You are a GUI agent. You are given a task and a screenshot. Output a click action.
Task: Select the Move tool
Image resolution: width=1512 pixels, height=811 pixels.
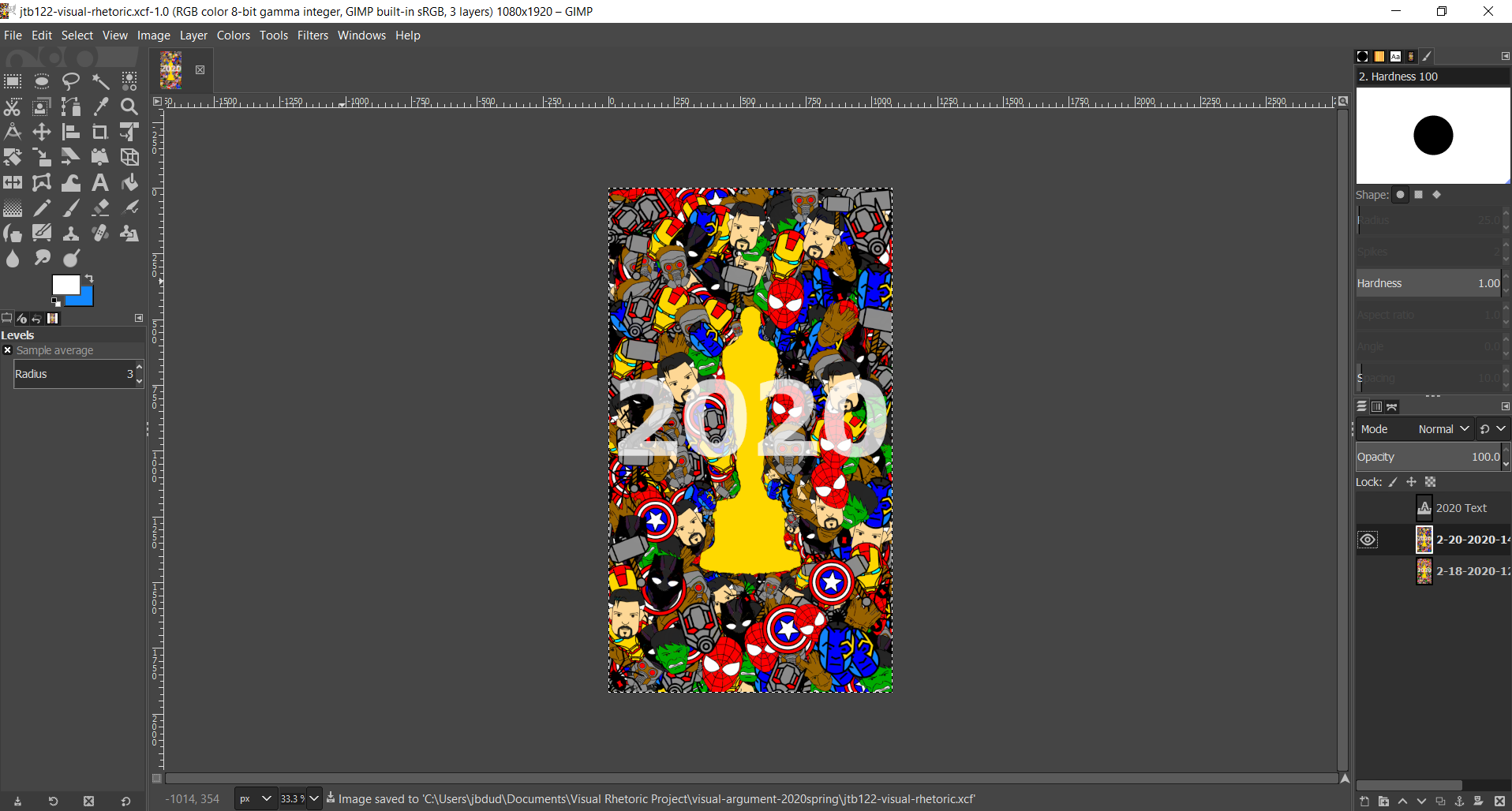pos(42,132)
